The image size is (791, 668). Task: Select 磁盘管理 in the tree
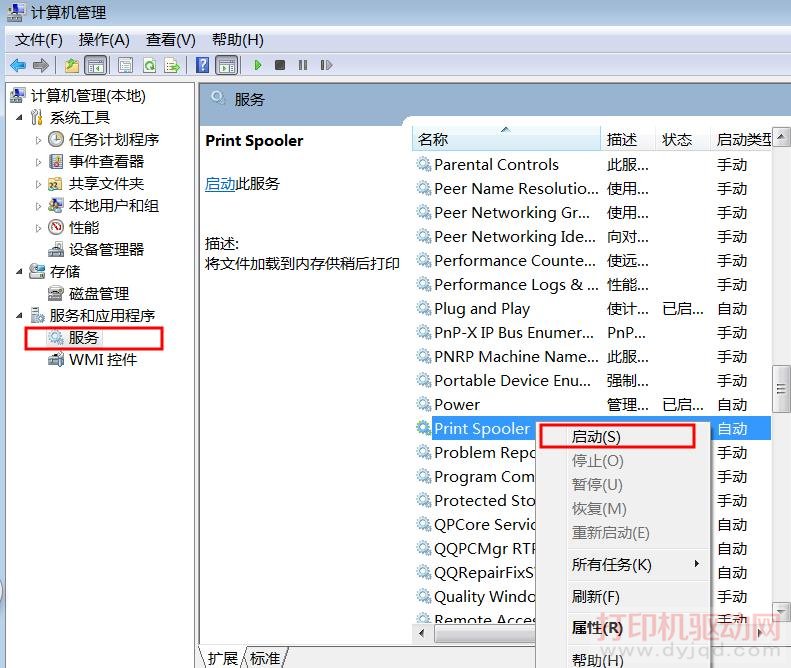point(99,293)
